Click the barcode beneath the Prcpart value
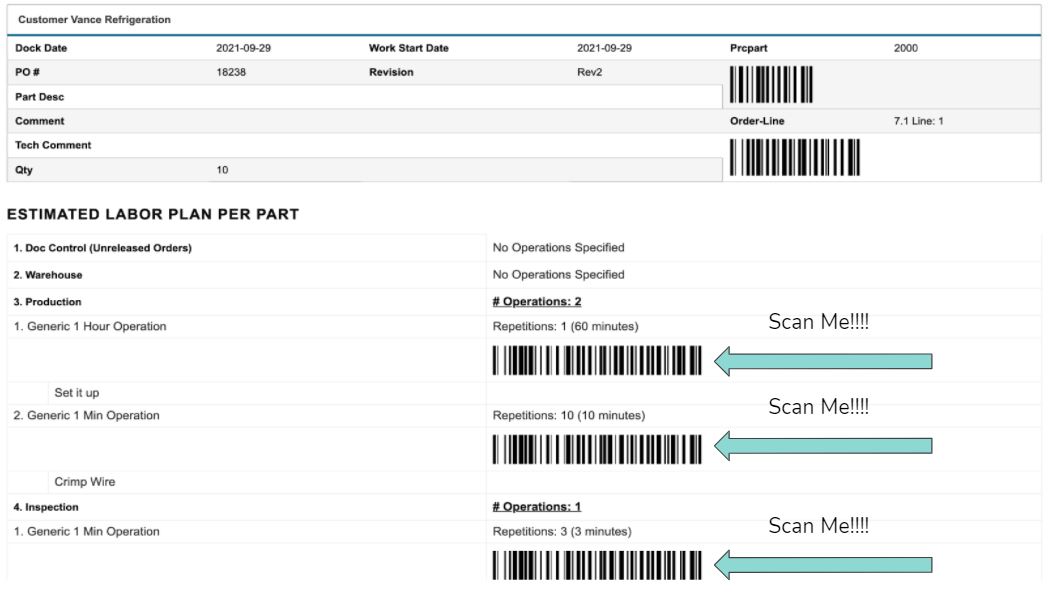 click(771, 84)
